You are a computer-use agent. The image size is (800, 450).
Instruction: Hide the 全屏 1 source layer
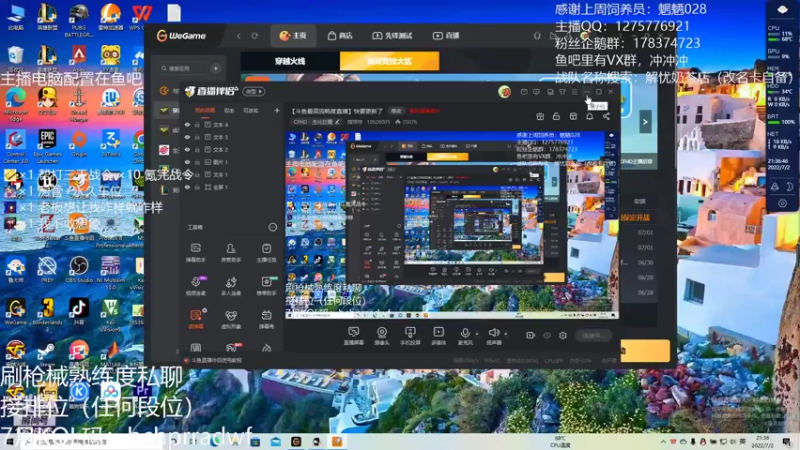click(x=187, y=187)
